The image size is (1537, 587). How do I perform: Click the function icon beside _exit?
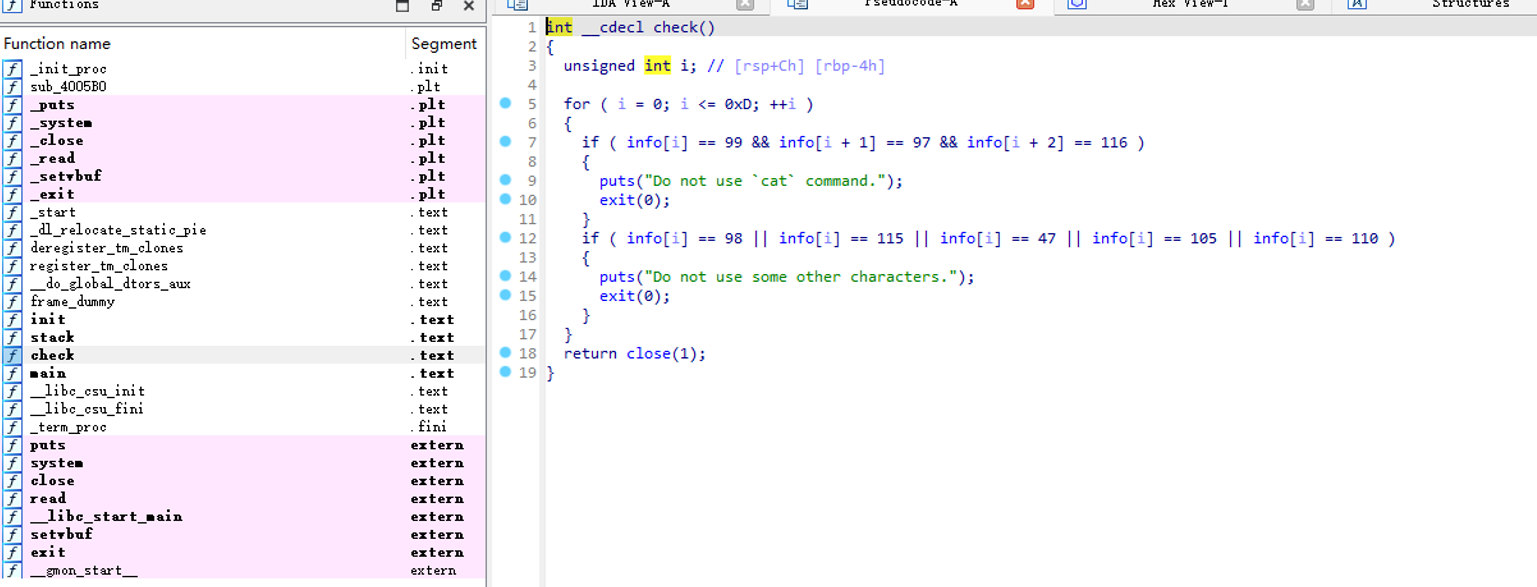[x=12, y=194]
